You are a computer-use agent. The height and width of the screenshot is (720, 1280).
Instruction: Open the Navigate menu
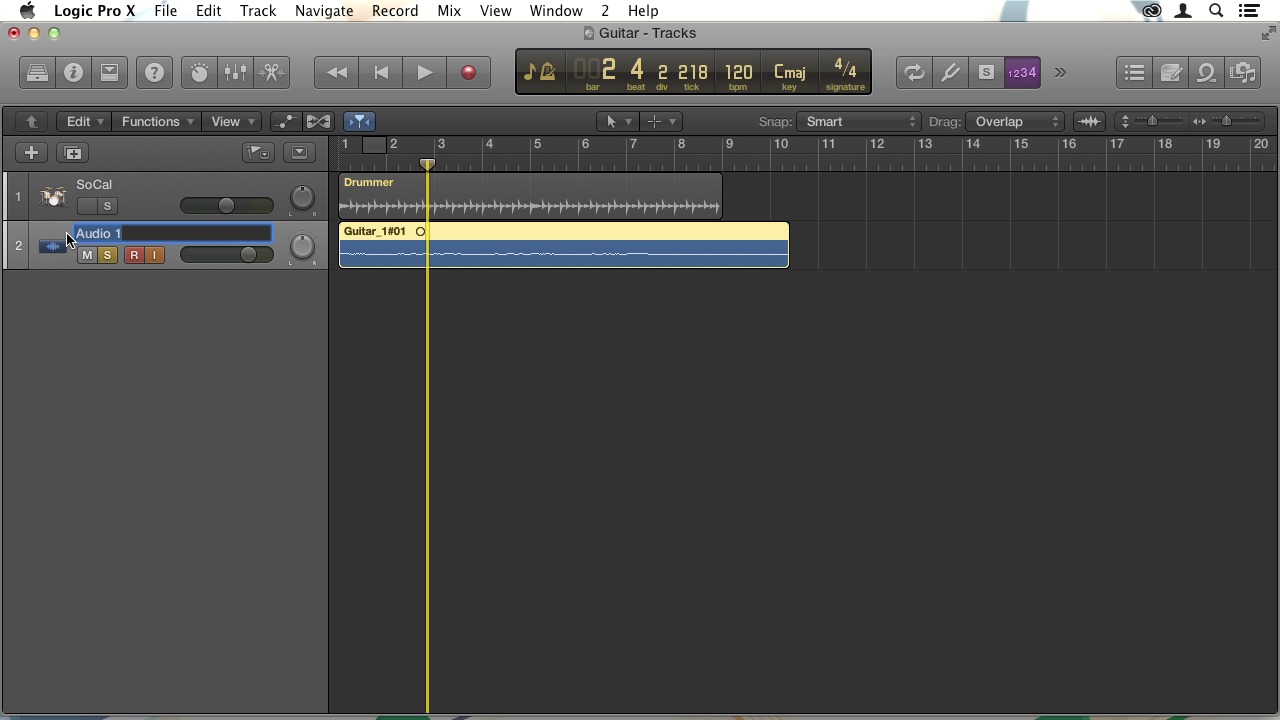pyautogui.click(x=324, y=11)
